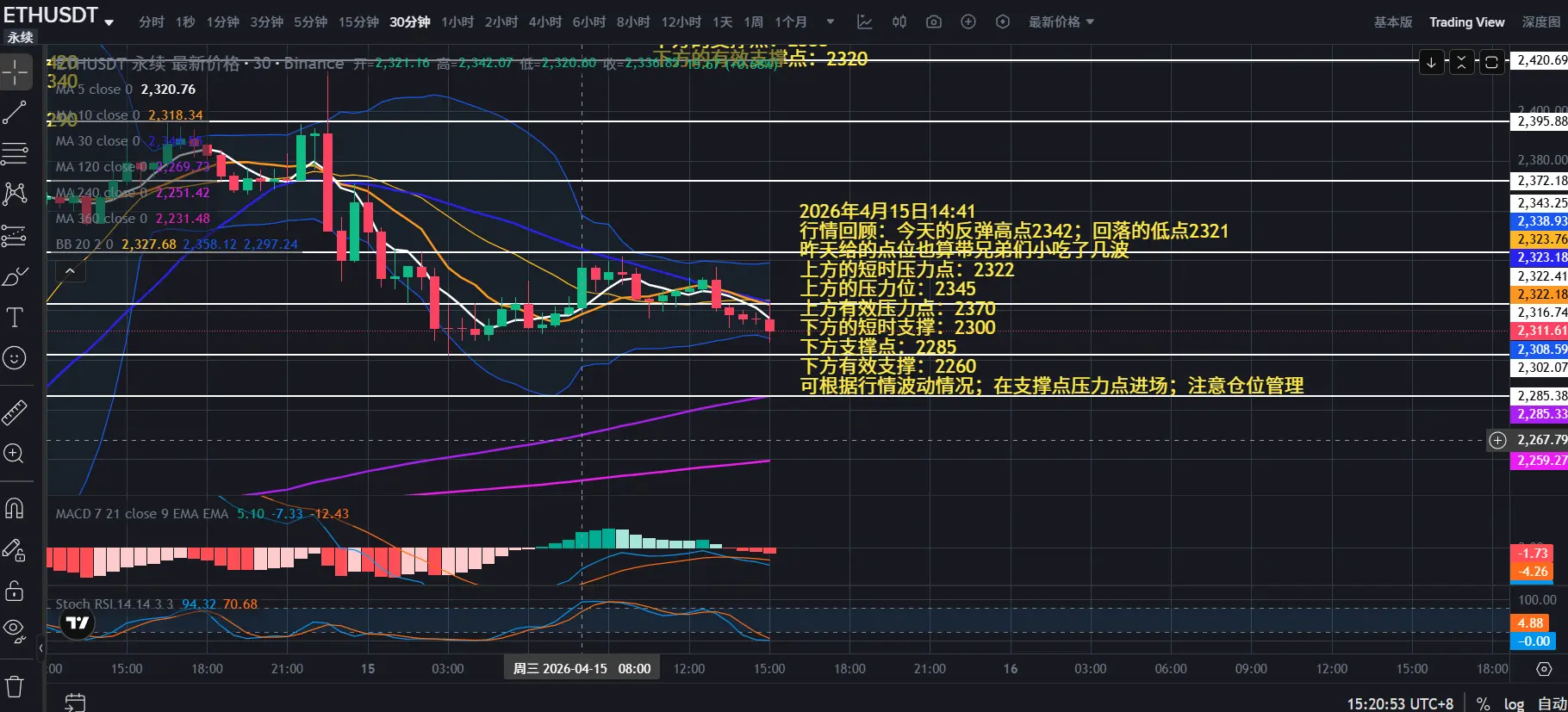Select the 1分钟 interval

[223, 22]
